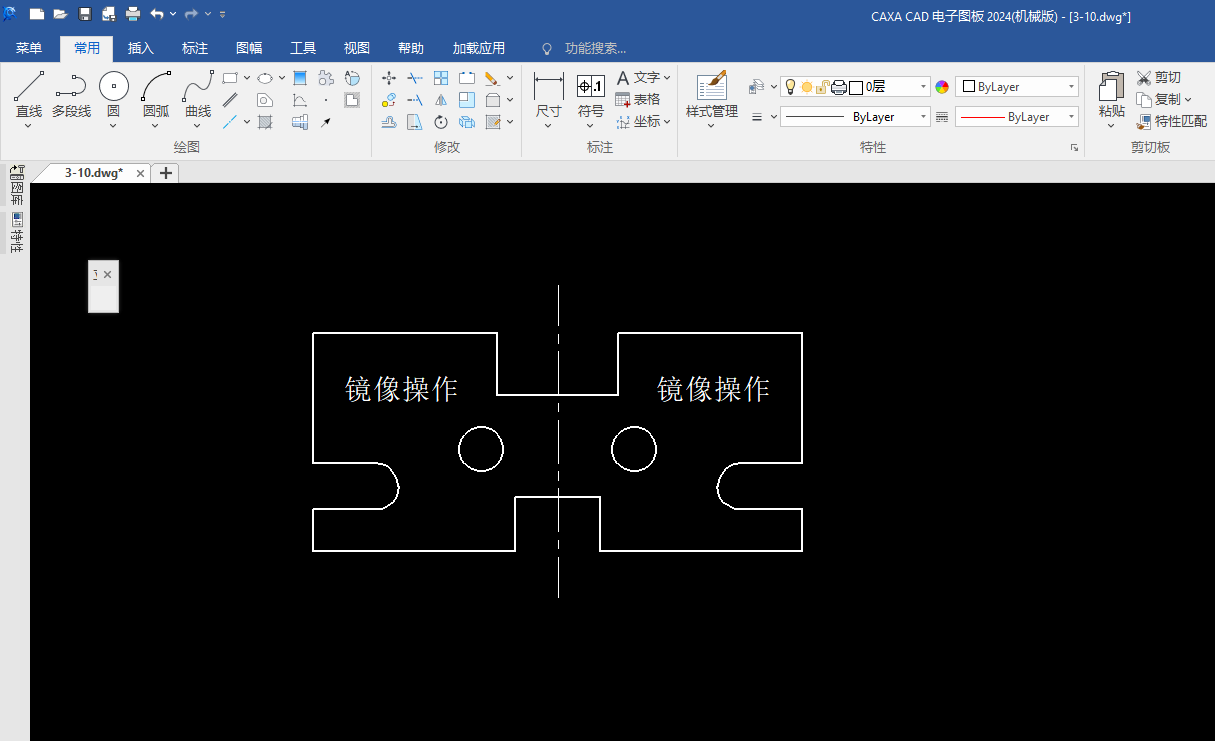Expand the 文字 text dropdown arrow
Viewport: 1215px width, 741px height.
667,78
